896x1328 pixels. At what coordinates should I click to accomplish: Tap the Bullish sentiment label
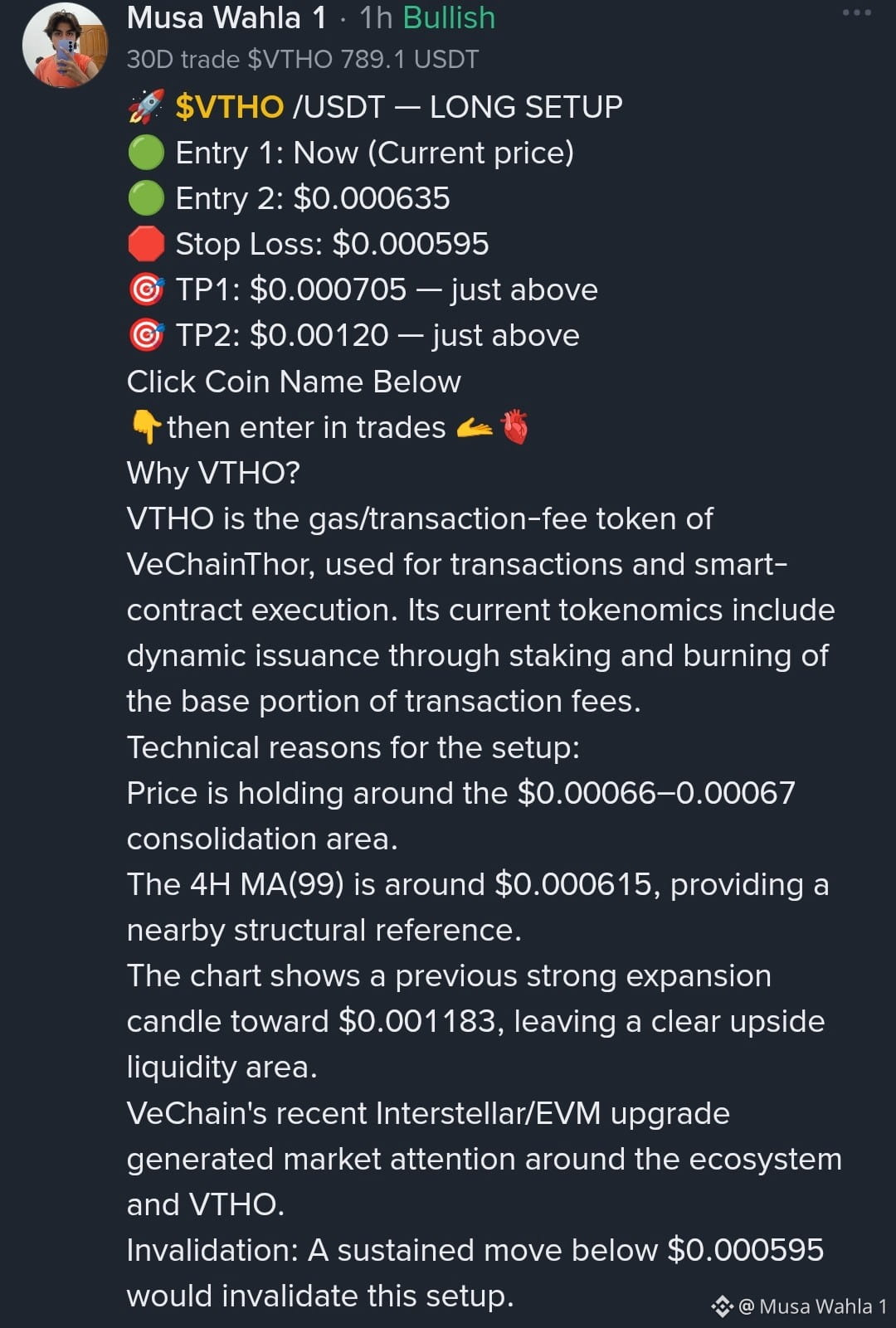point(449,17)
